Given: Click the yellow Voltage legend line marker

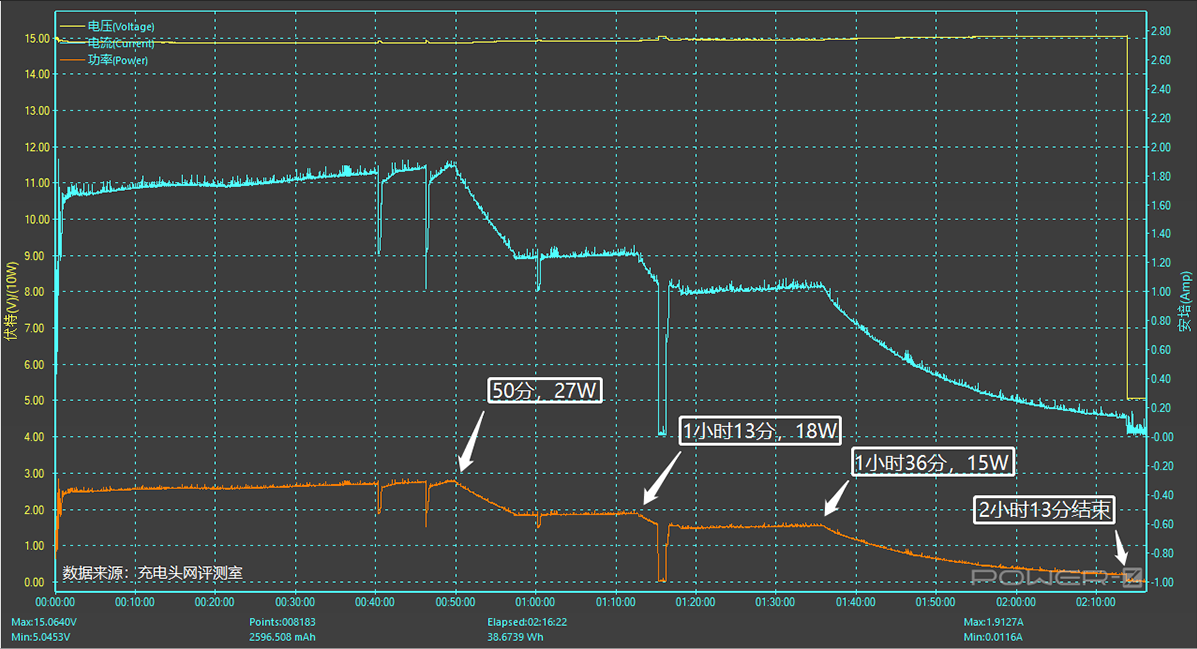Looking at the screenshot, I should click(73, 26).
